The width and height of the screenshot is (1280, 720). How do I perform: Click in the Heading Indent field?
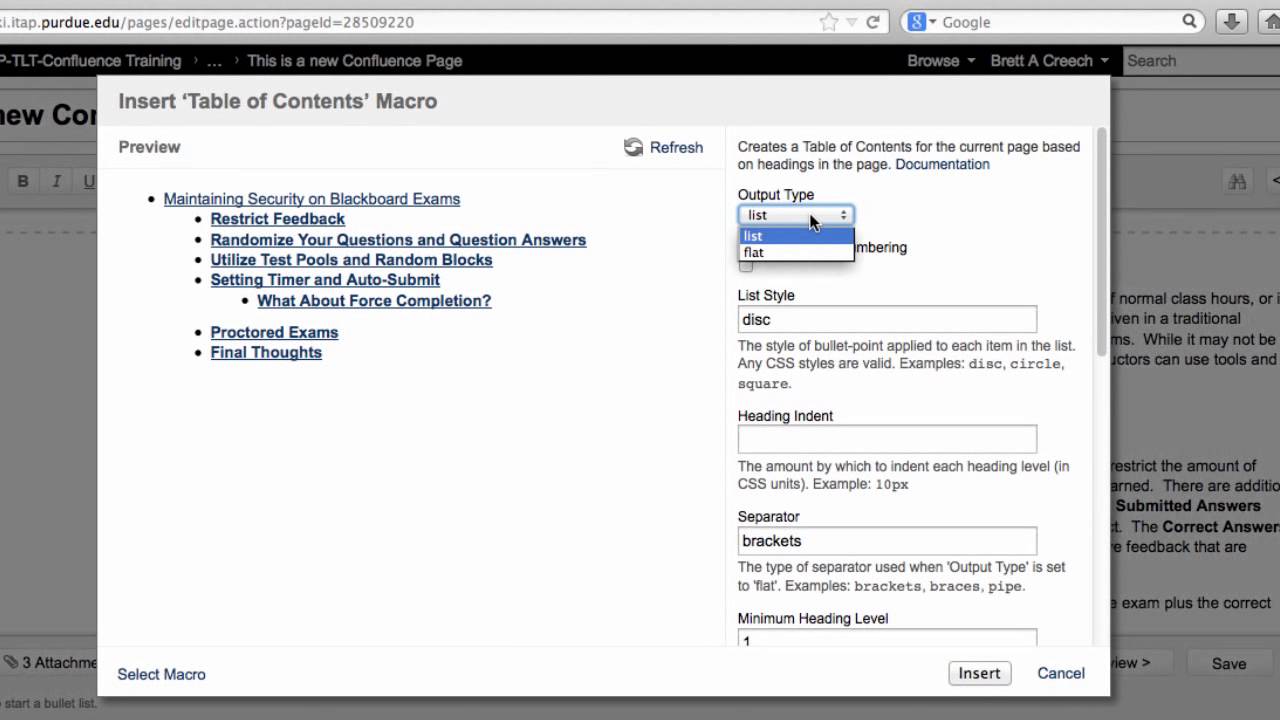(x=887, y=439)
